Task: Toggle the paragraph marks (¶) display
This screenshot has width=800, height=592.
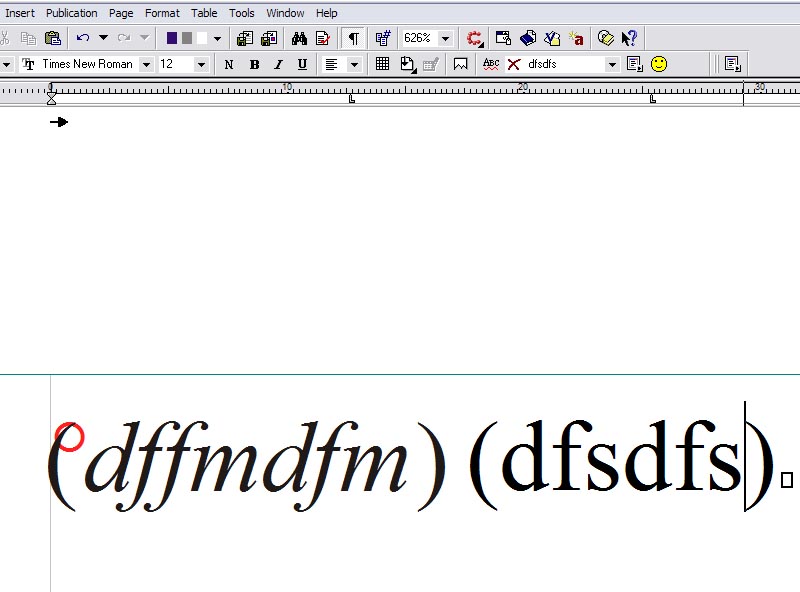Action: pos(353,38)
